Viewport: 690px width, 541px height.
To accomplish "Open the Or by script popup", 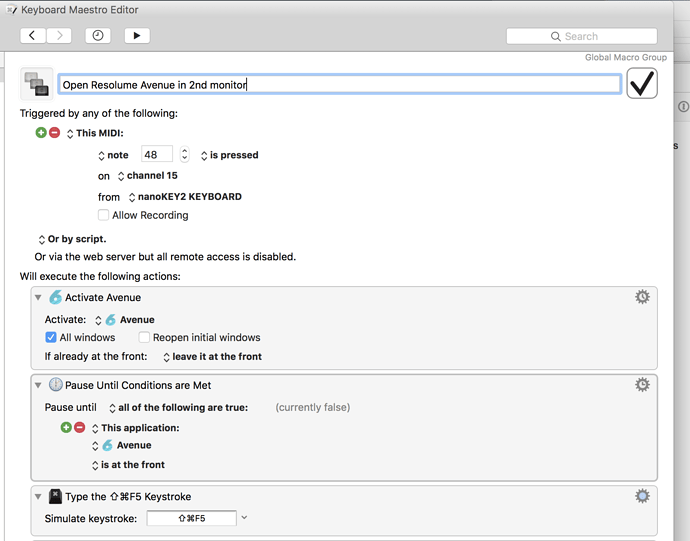I will pos(73,239).
